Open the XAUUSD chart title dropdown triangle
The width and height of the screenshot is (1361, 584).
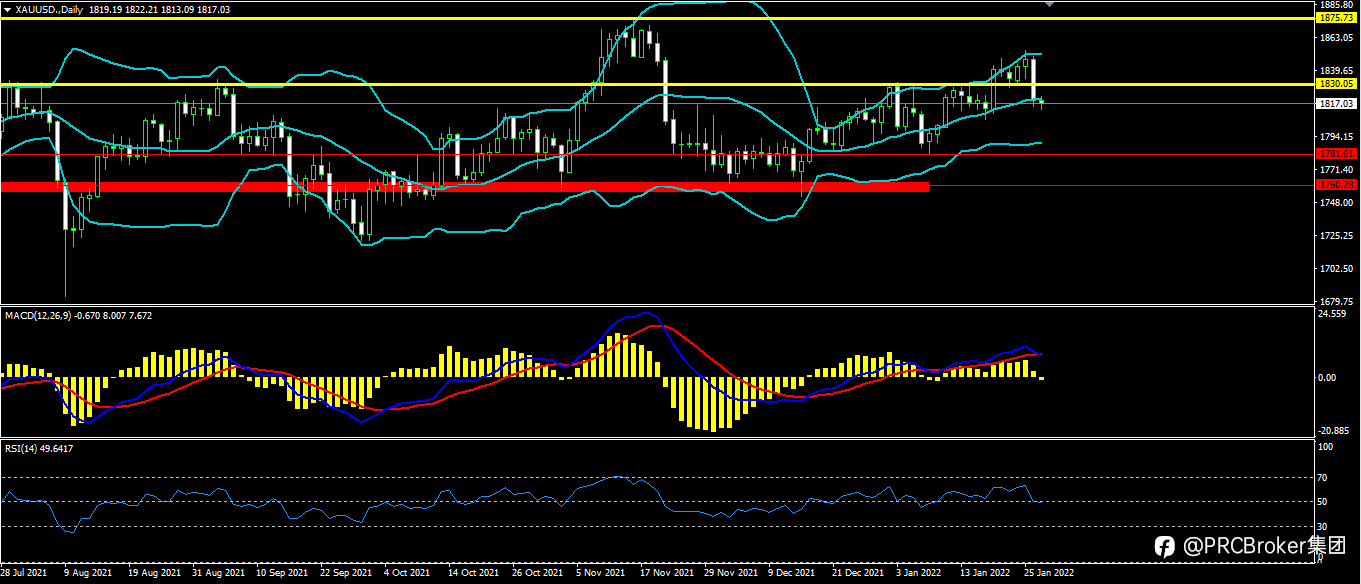pyautogui.click(x=6, y=8)
